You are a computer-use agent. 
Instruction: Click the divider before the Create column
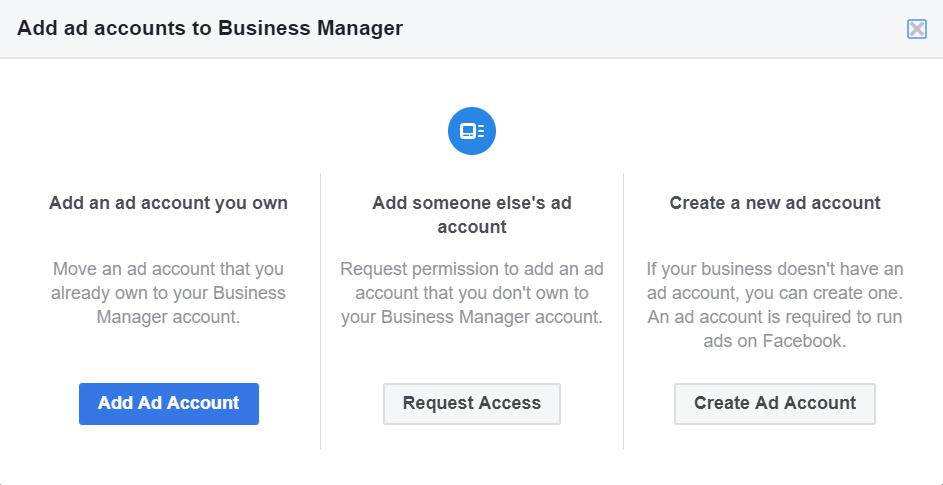(x=623, y=310)
